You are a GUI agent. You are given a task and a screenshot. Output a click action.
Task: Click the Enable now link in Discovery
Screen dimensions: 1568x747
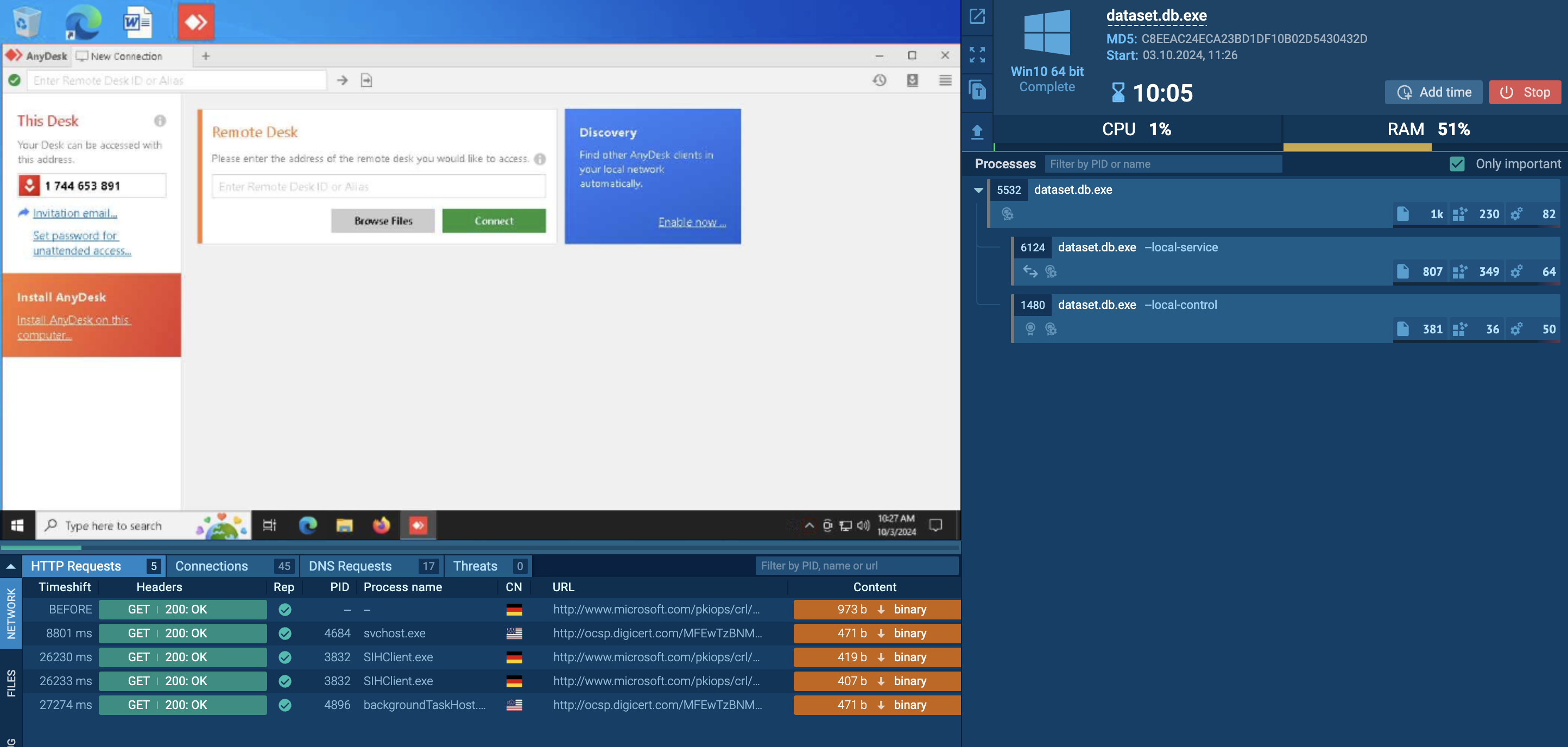coord(692,222)
